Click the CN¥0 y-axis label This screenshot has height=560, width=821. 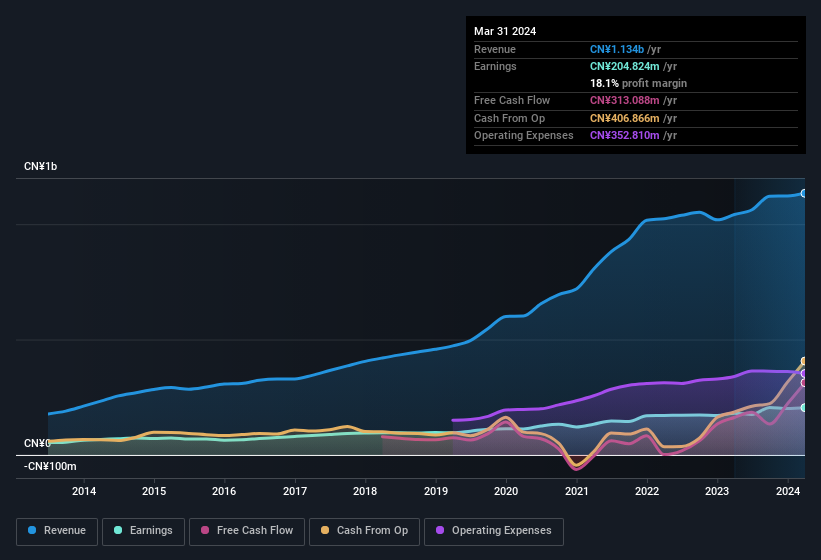click(37, 443)
